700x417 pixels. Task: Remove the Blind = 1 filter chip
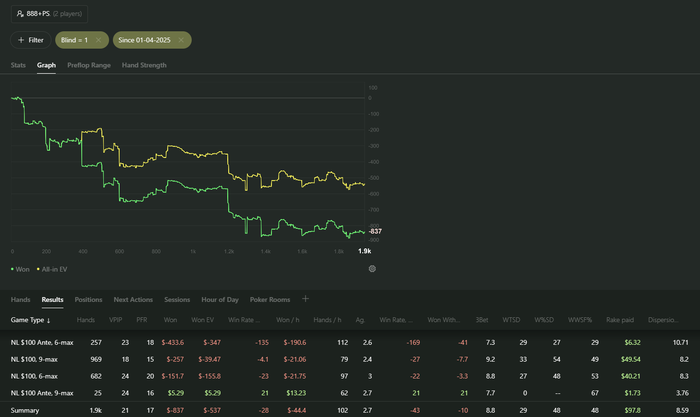(x=97, y=40)
